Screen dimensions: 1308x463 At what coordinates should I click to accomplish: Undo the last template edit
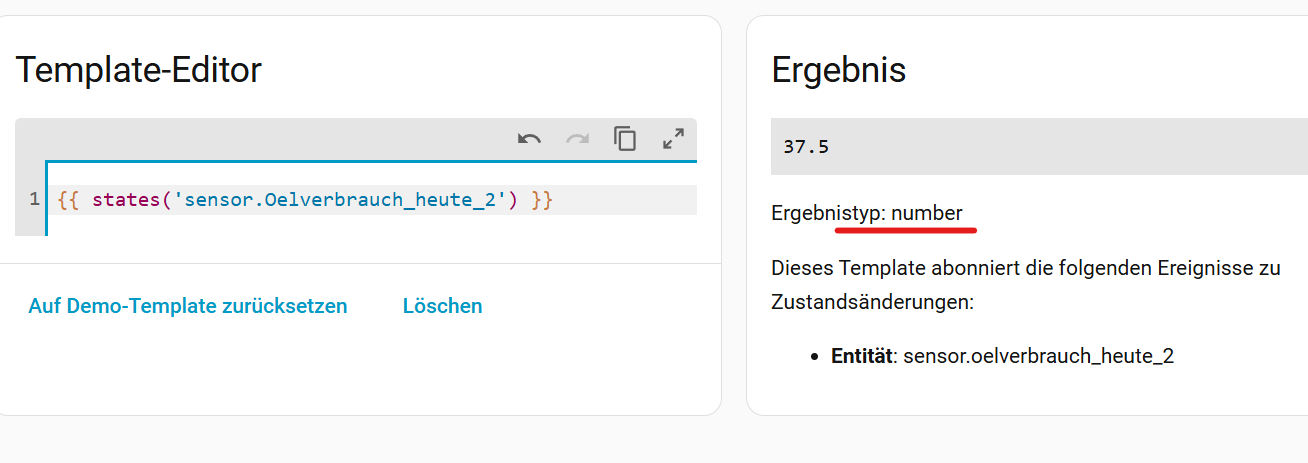click(529, 139)
